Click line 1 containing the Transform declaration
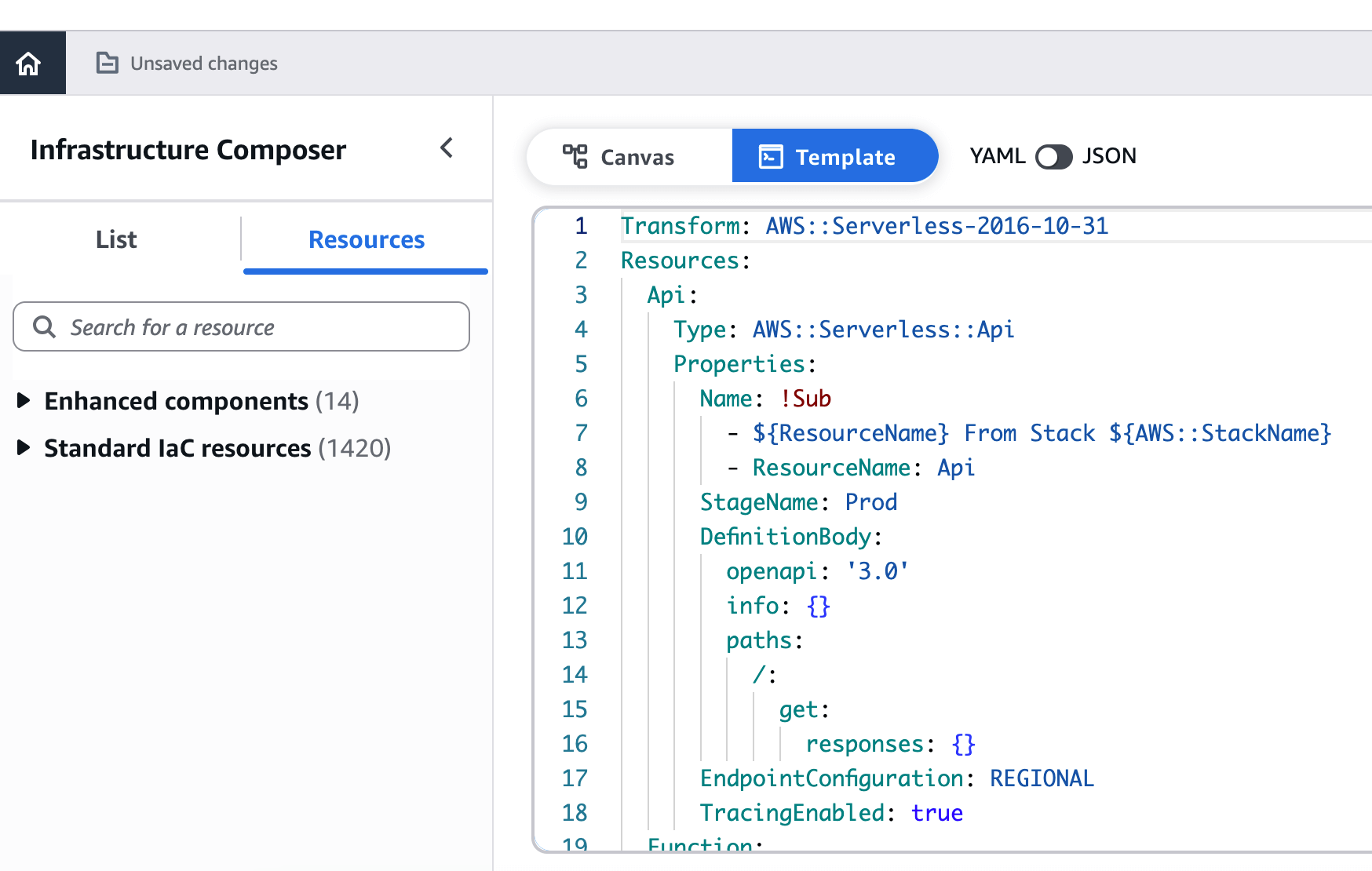Viewport: 1372px width, 871px height. (x=863, y=226)
